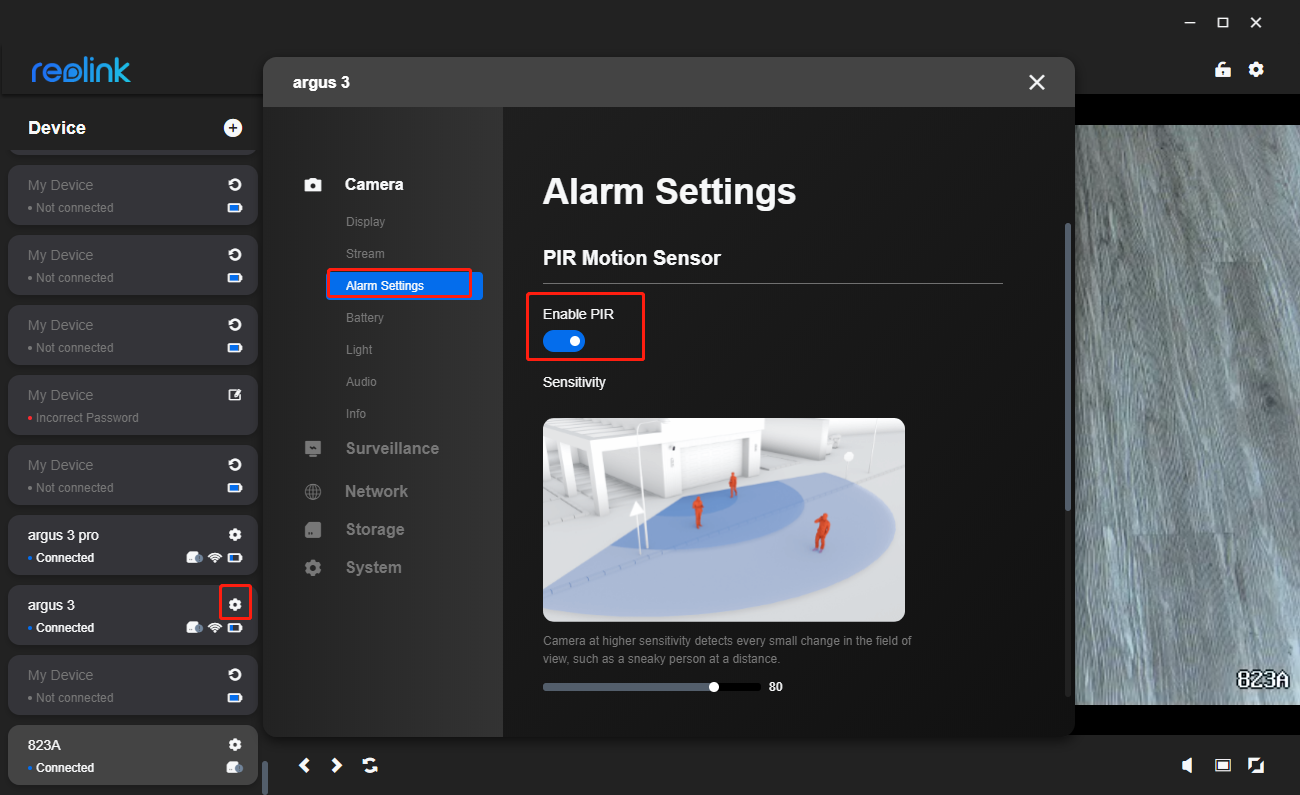Maximize the Reolink window
This screenshot has height=795, width=1300.
pyautogui.click(x=1223, y=22)
